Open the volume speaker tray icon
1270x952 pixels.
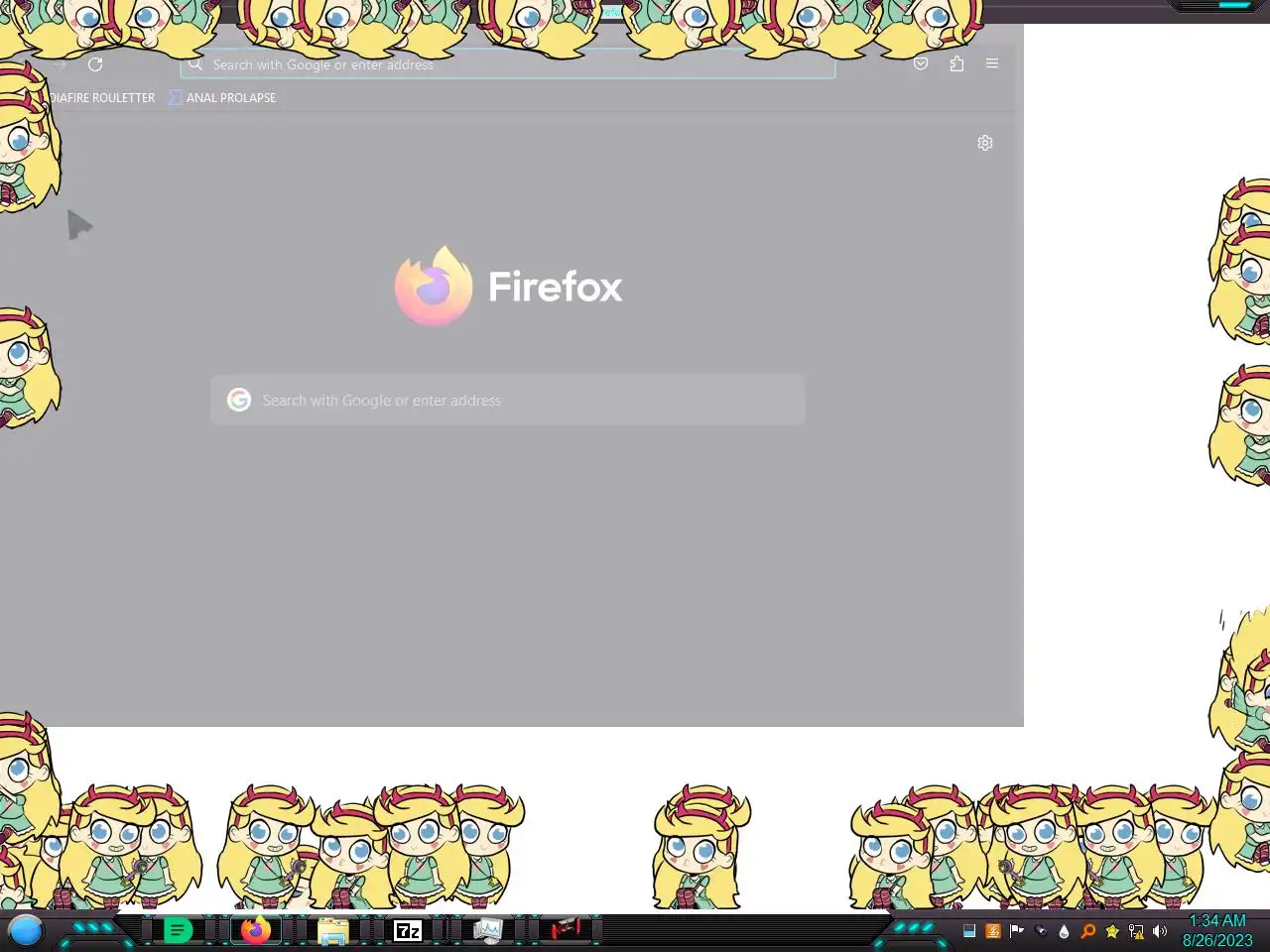[1160, 931]
